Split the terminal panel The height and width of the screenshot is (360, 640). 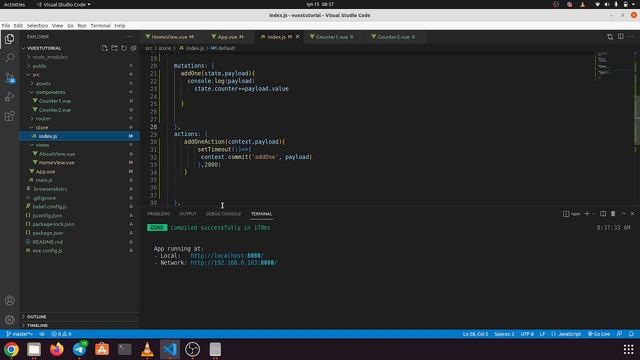pos(603,213)
